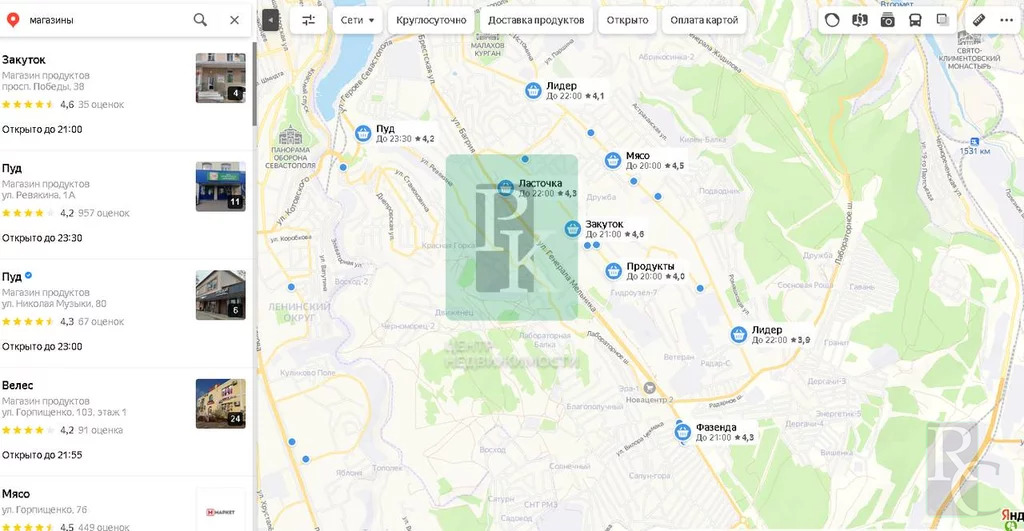Click in the магазины search field
Viewport: 1024px width, 531px height.
coord(108,20)
